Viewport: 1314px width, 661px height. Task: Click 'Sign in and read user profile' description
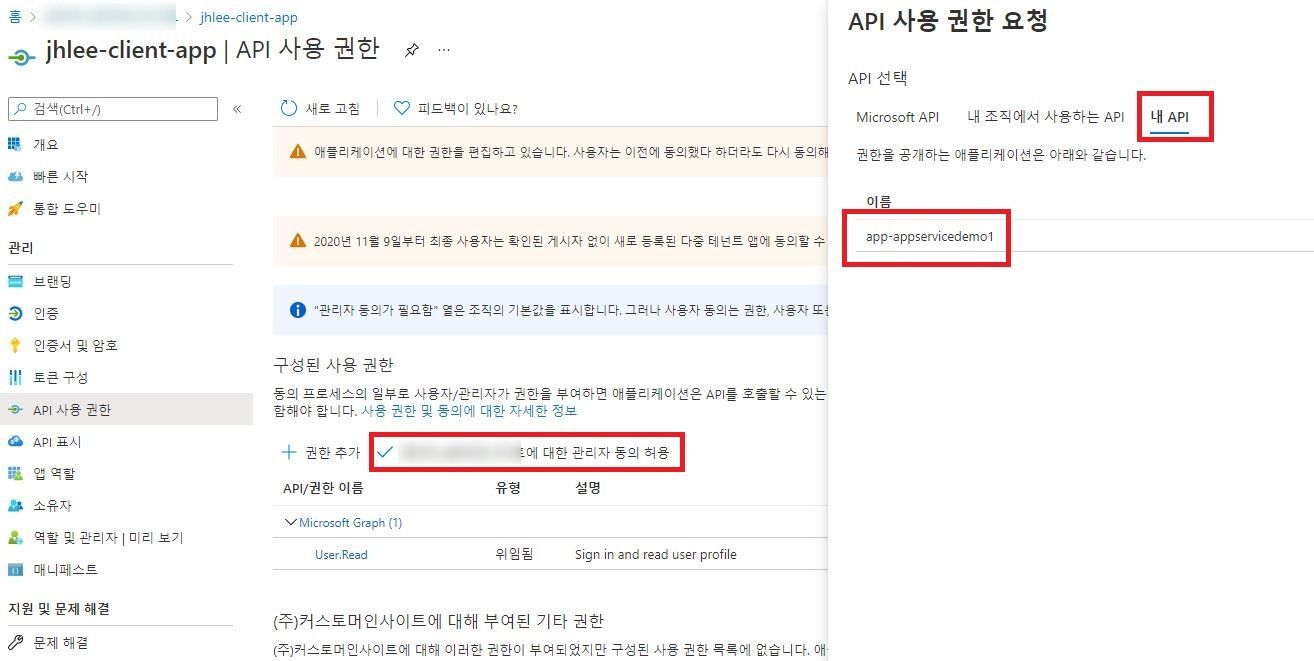tap(655, 554)
